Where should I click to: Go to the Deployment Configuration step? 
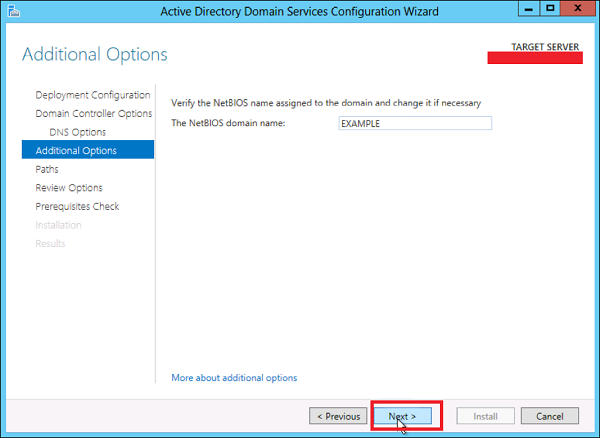click(93, 95)
